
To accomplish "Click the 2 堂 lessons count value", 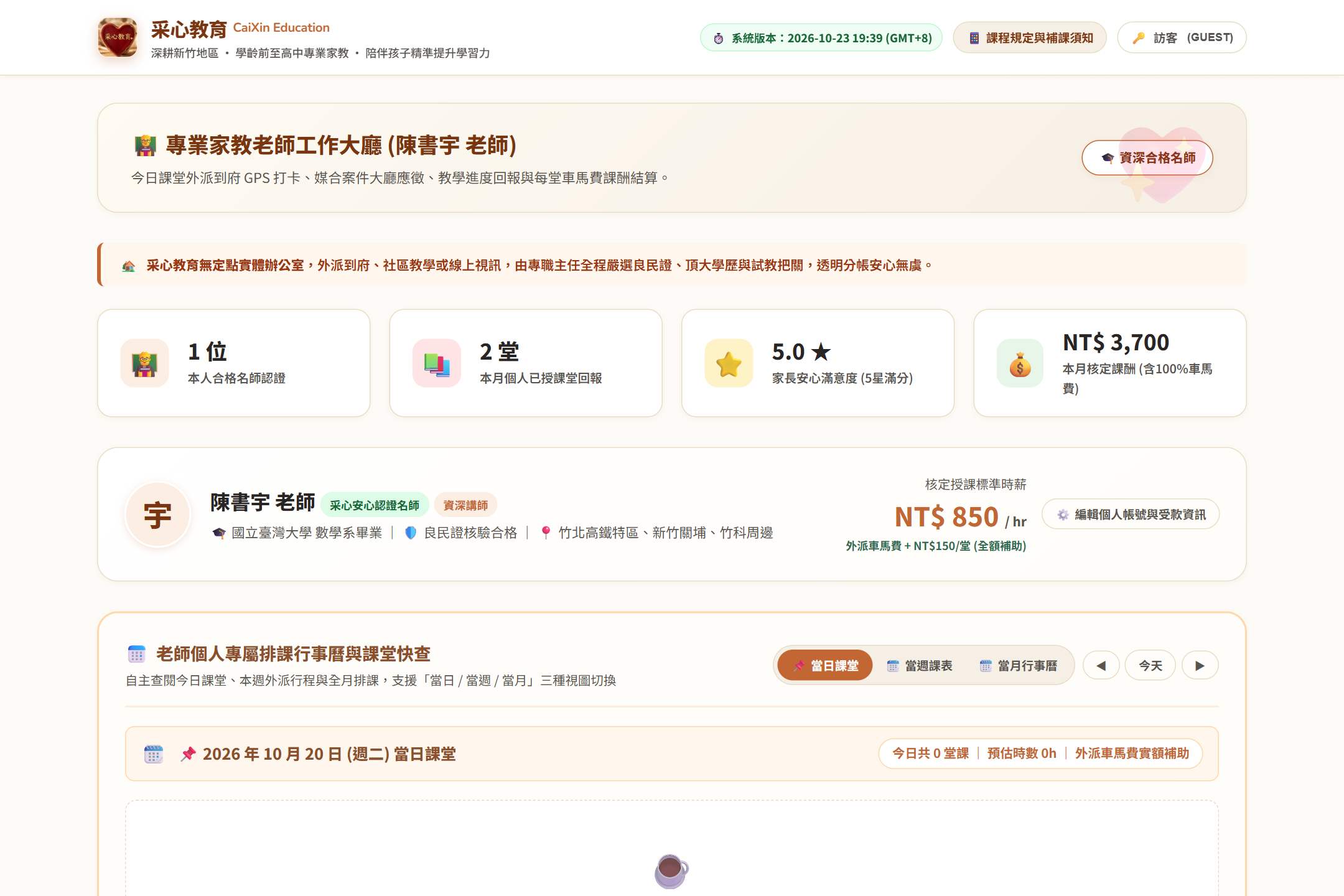I will pos(500,352).
